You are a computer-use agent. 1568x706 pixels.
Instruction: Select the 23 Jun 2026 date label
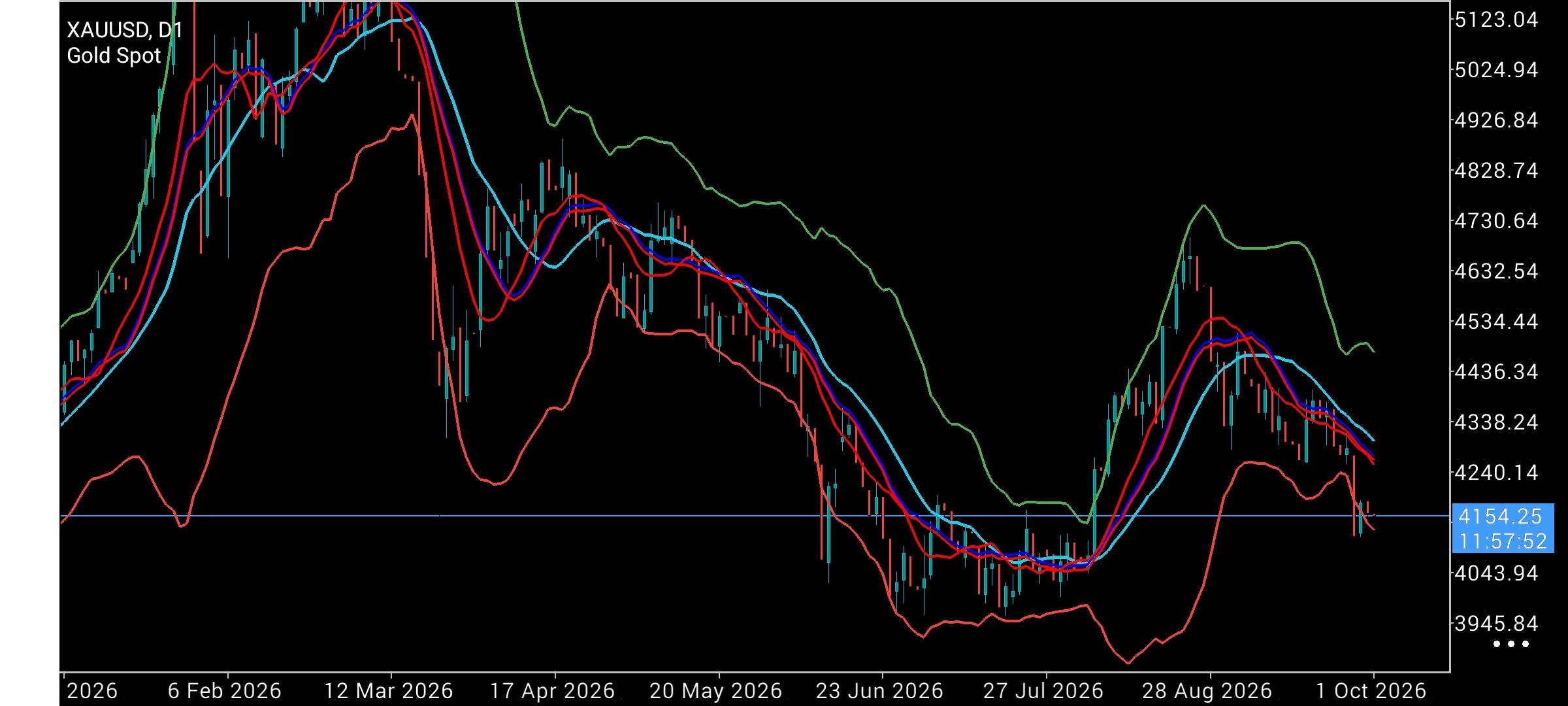879,692
